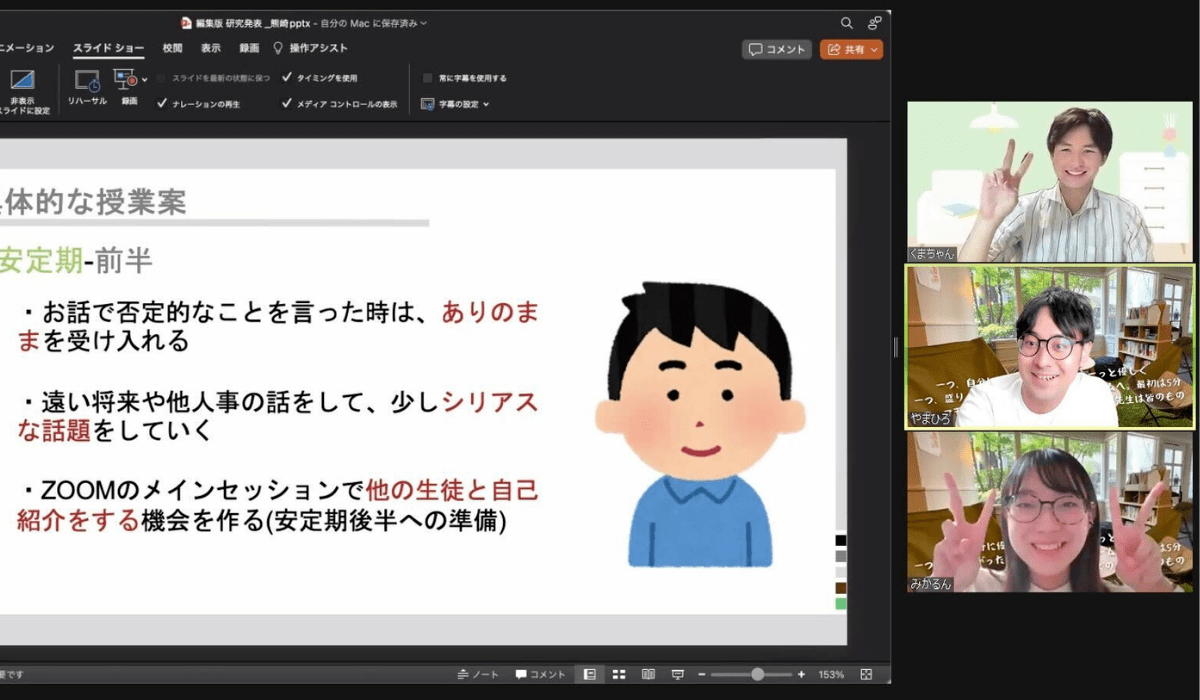Image resolution: width=1200 pixels, height=700 pixels.
Task: Enable the 常に字幕を使用する checkbox
Action: (x=428, y=78)
